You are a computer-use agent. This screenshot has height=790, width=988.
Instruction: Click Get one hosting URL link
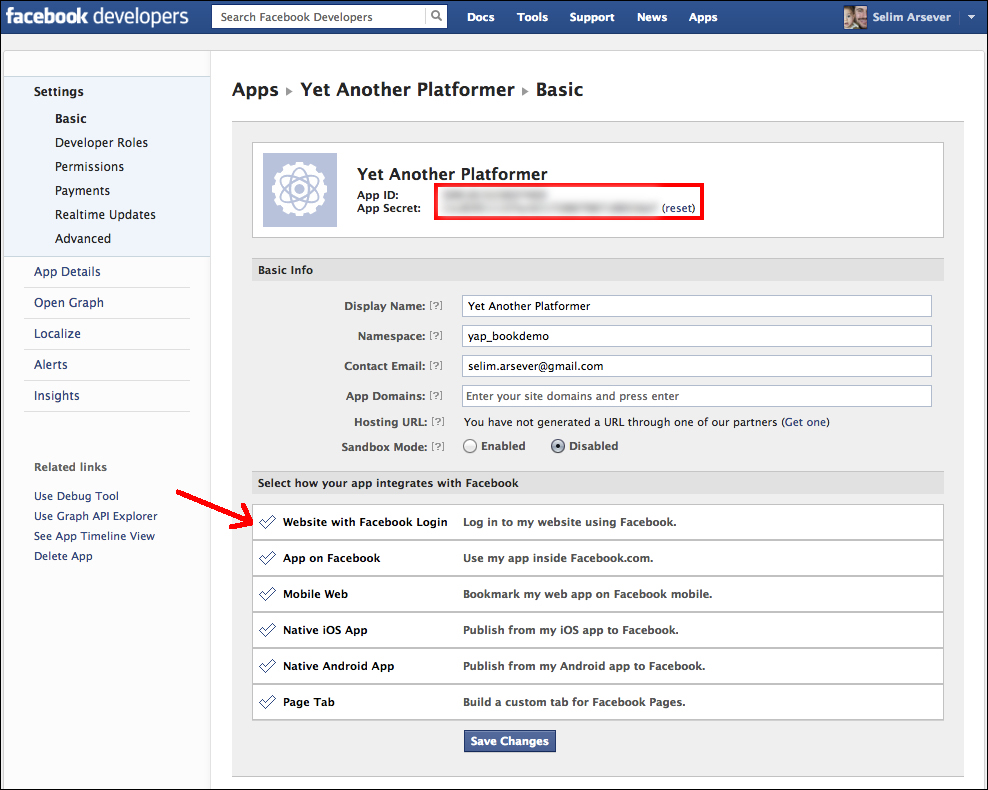(805, 422)
